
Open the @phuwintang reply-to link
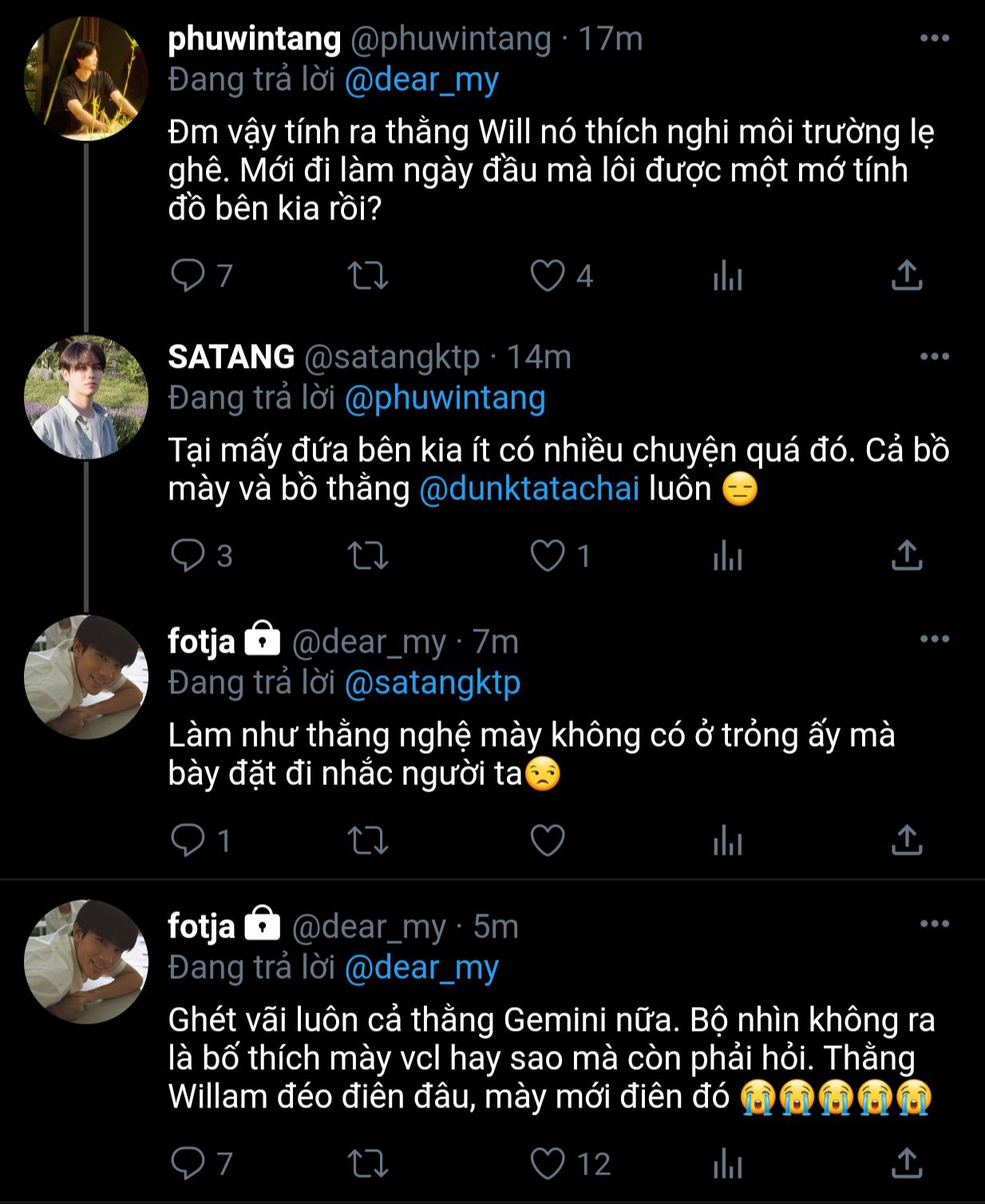445,397
